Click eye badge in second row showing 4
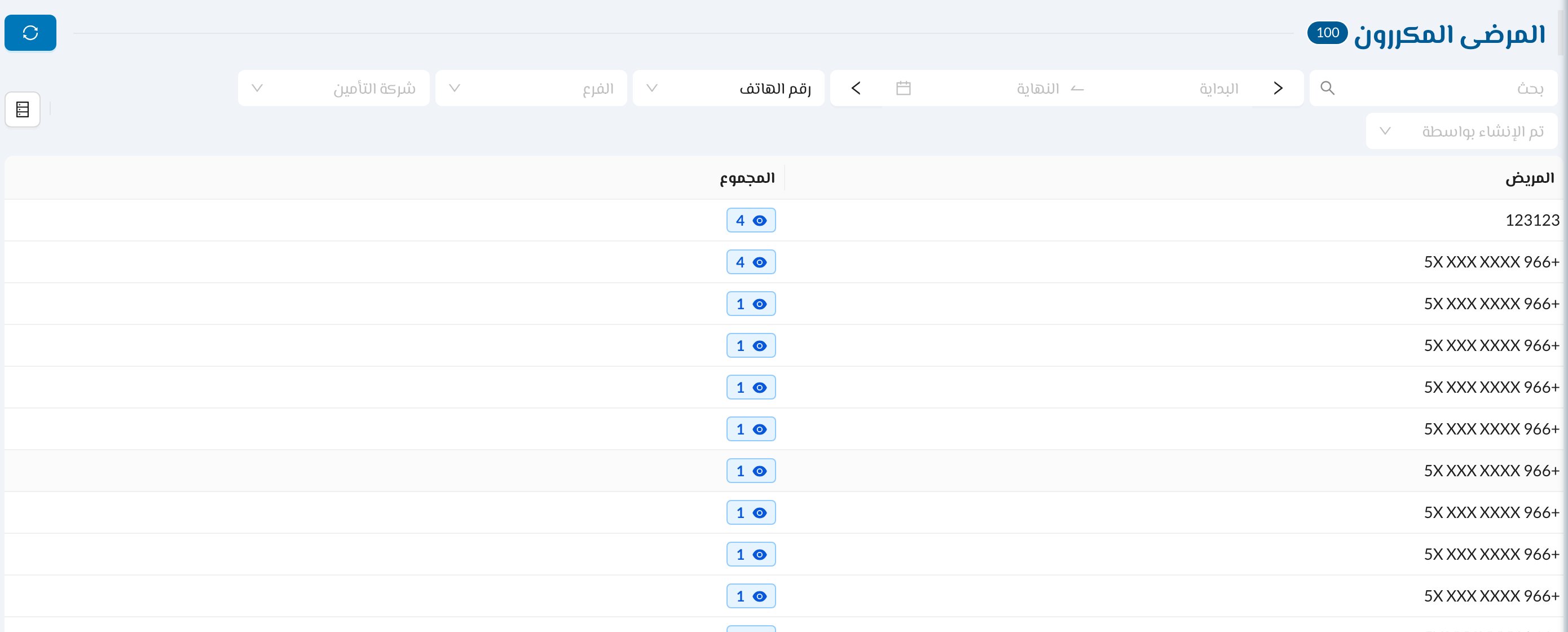This screenshot has width=1568, height=632. 751,262
